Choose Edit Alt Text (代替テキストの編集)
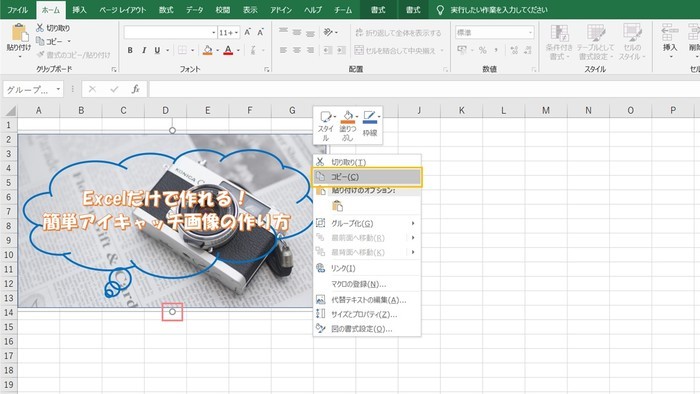The height and width of the screenshot is (394, 700). pos(367,300)
